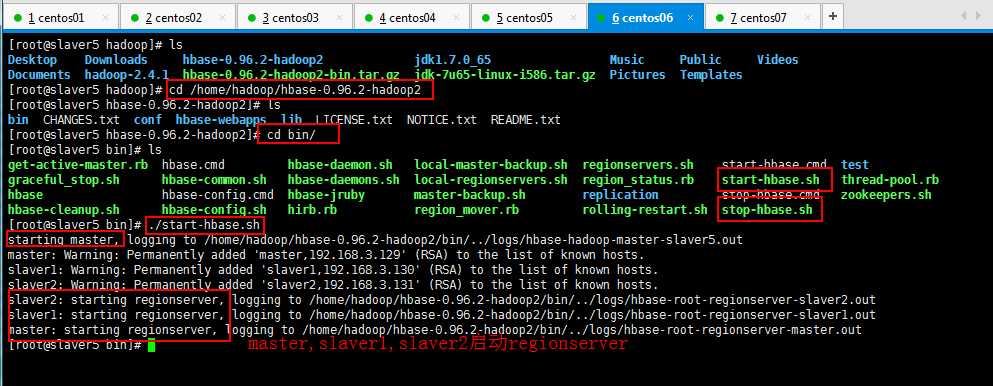Click the README.txt file name

[526, 120]
